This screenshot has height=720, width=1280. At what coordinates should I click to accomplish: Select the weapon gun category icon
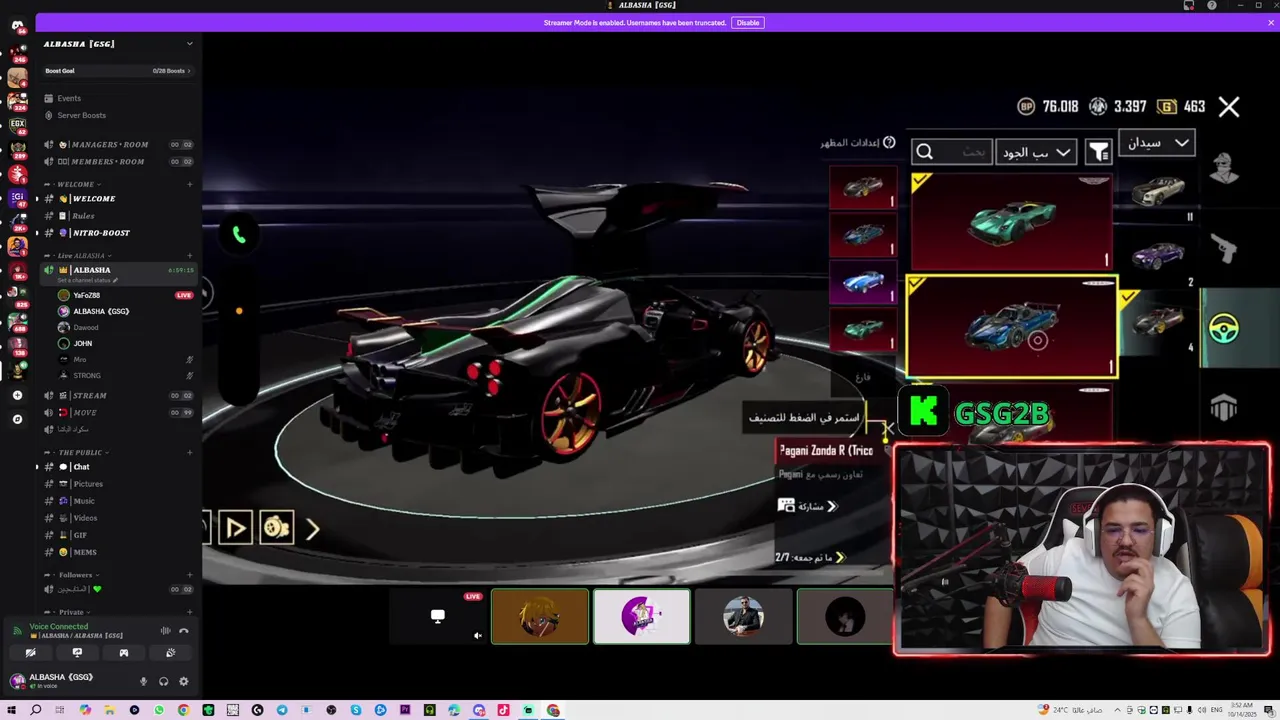[x=1224, y=248]
